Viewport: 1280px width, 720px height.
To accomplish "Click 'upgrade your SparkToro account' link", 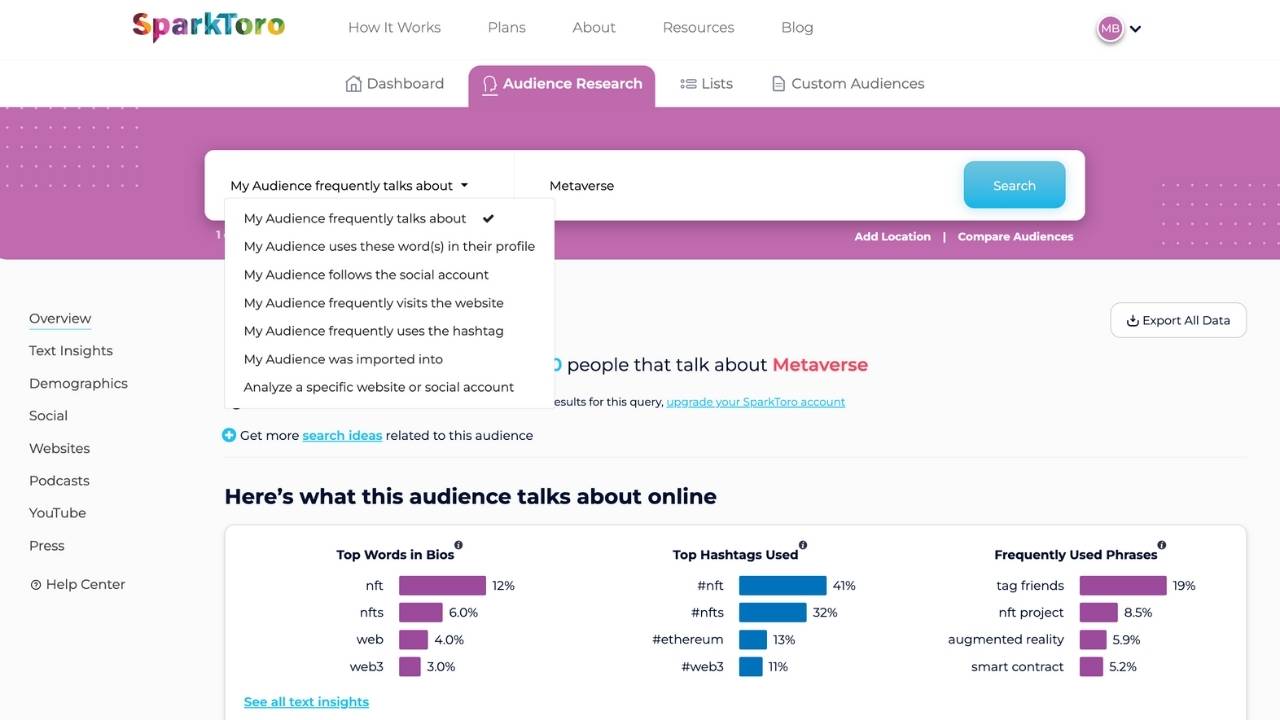I will (755, 402).
